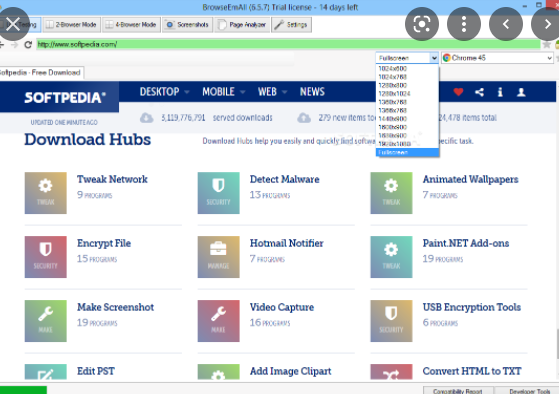Click the softpedia.com URL address field
Screen dimensions: 559x394
pyautogui.click(x=288, y=44)
